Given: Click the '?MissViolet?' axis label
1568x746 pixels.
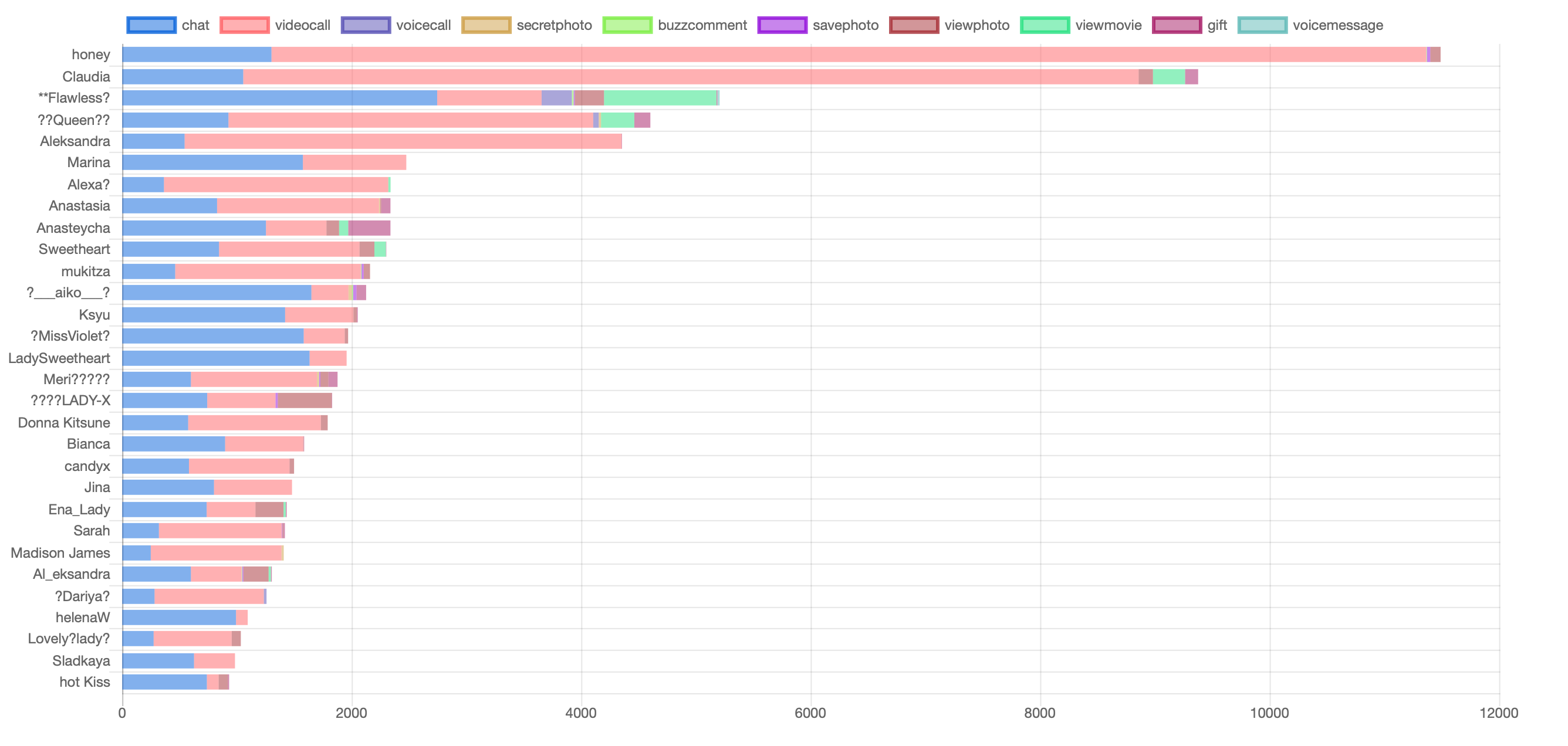Looking at the screenshot, I should click(x=70, y=336).
